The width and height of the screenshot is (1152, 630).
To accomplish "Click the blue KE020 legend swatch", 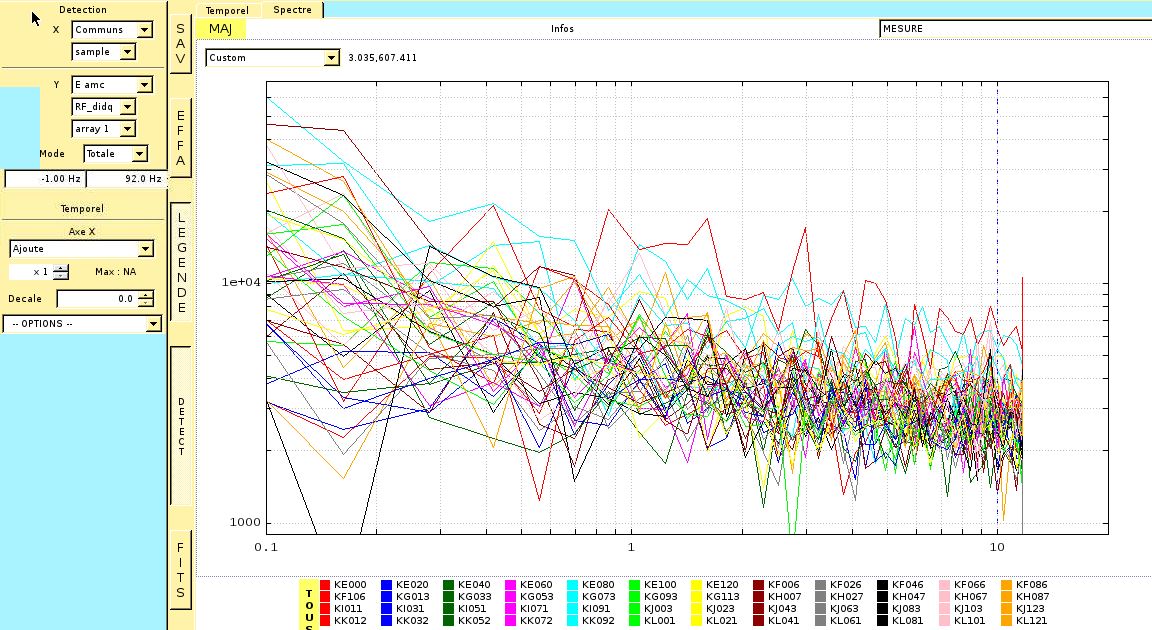I will click(x=386, y=585).
